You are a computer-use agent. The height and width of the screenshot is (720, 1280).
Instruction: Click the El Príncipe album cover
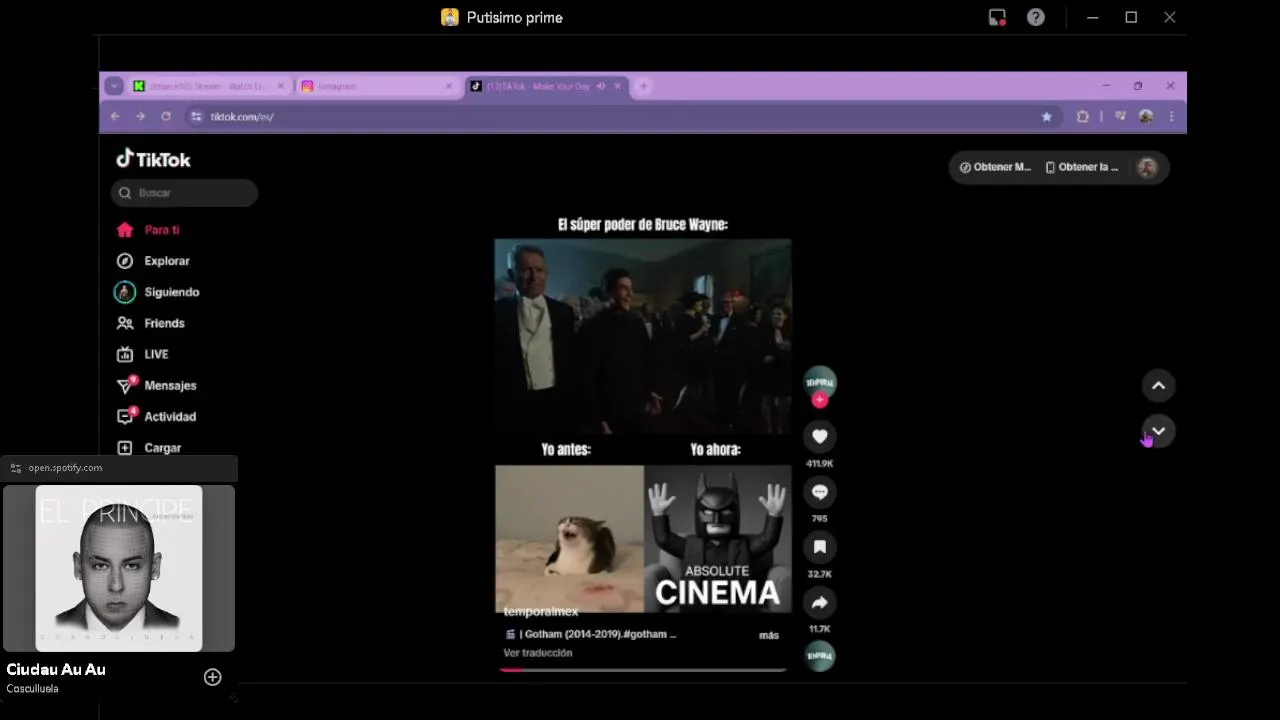click(x=119, y=568)
